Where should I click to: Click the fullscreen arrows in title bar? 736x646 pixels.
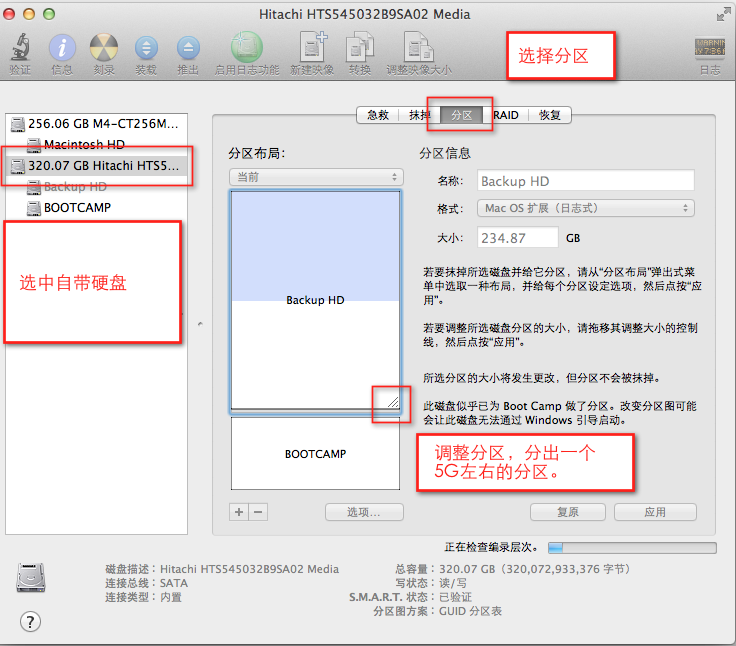click(x=723, y=15)
